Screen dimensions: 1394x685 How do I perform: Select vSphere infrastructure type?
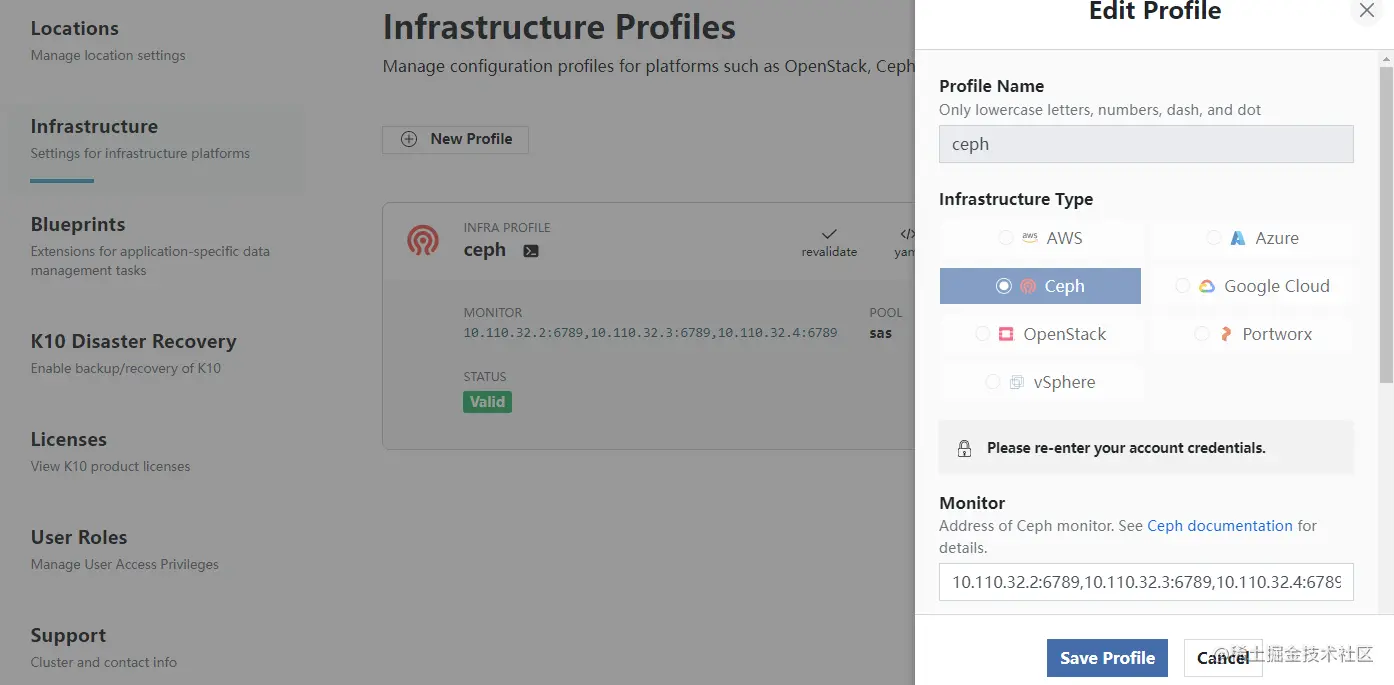coord(1040,382)
